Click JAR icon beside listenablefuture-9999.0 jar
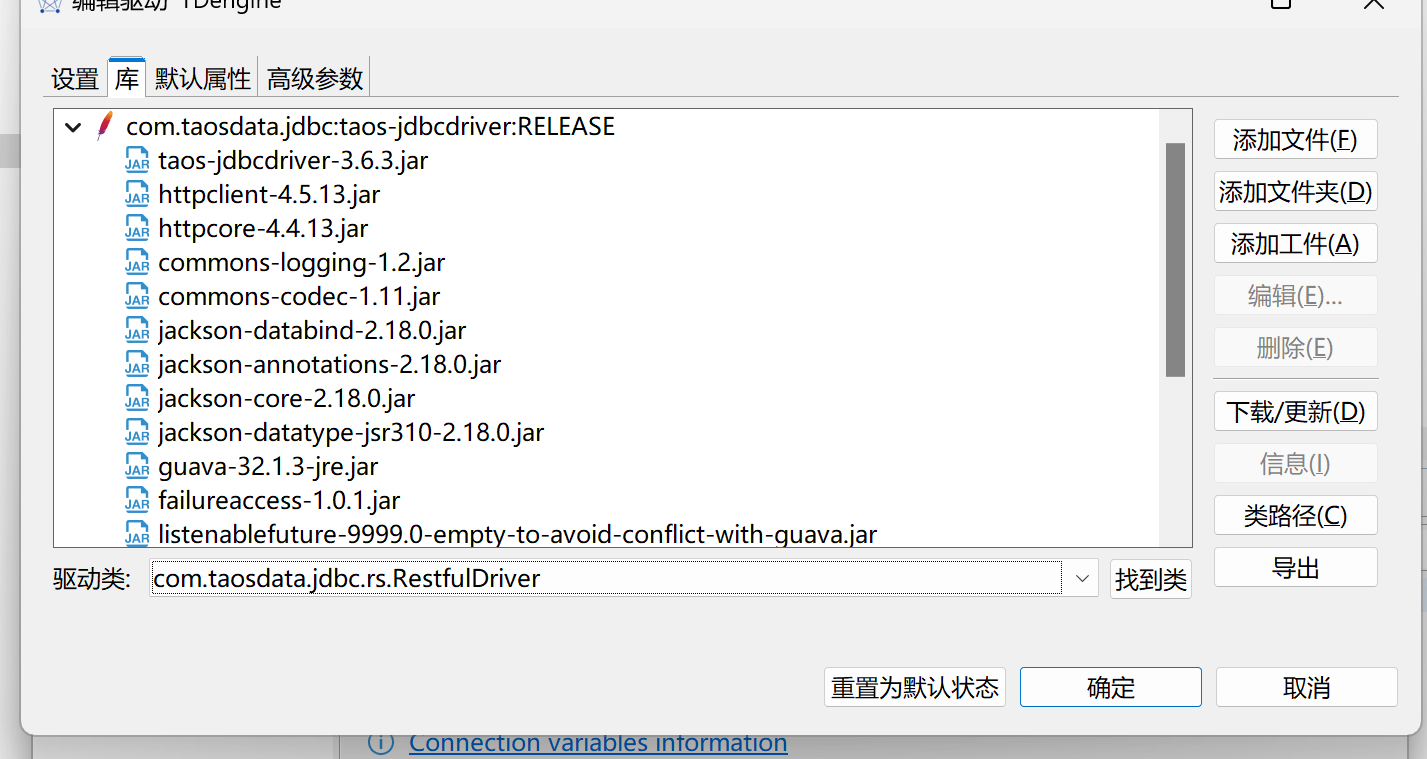Screen dimensions: 1427x759 click(137, 533)
